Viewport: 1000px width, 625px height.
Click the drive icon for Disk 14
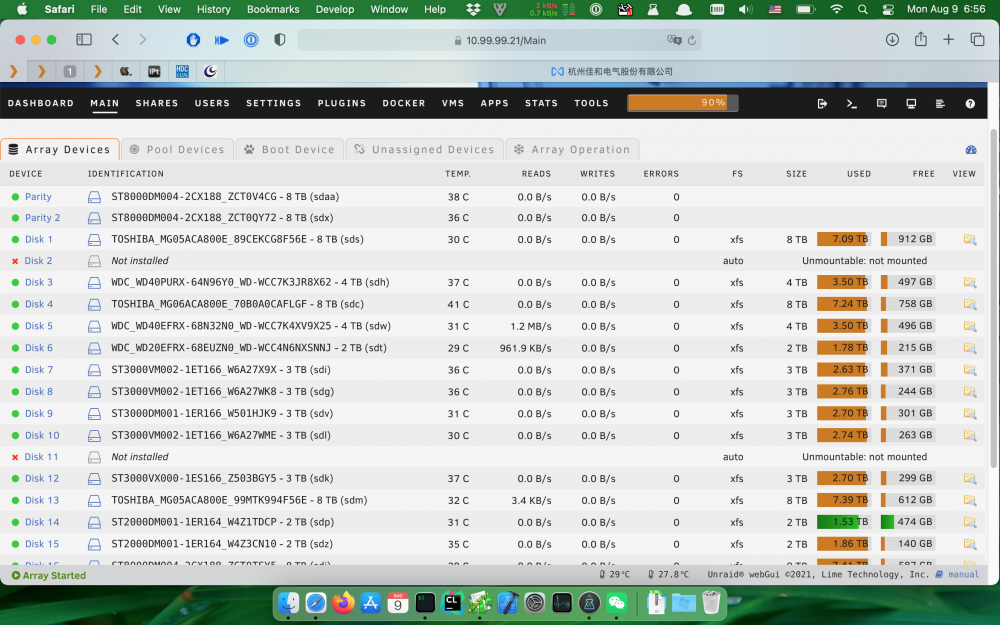tap(94, 522)
